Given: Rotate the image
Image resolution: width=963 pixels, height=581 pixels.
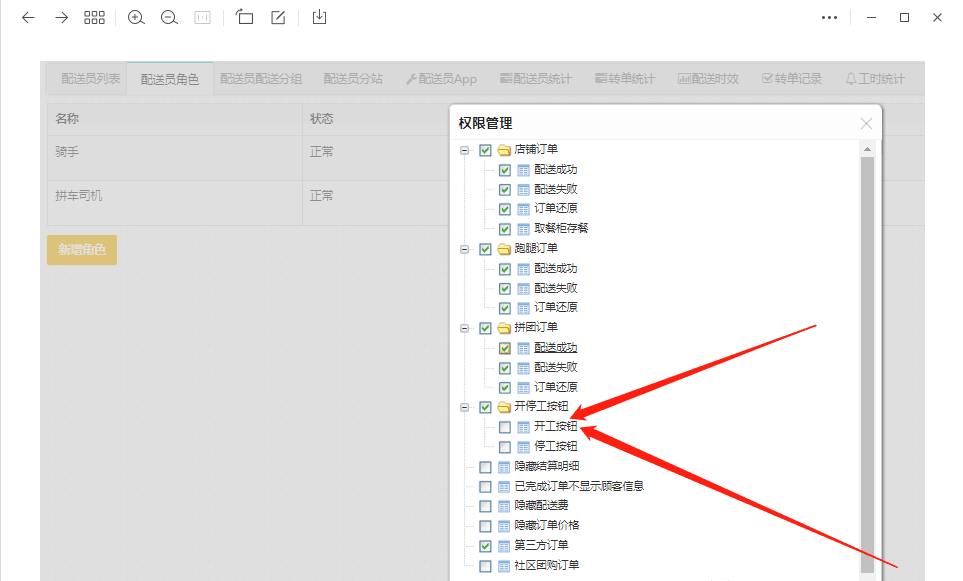Looking at the screenshot, I should 245,18.
